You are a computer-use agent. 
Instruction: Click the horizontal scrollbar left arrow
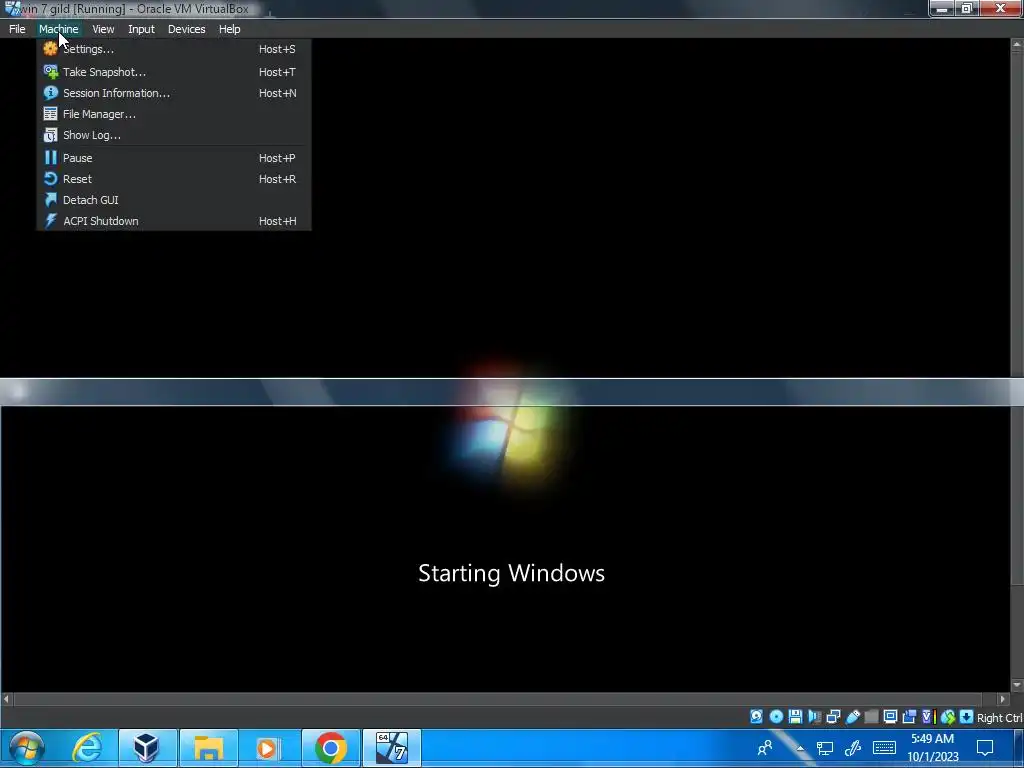[x=7, y=699]
